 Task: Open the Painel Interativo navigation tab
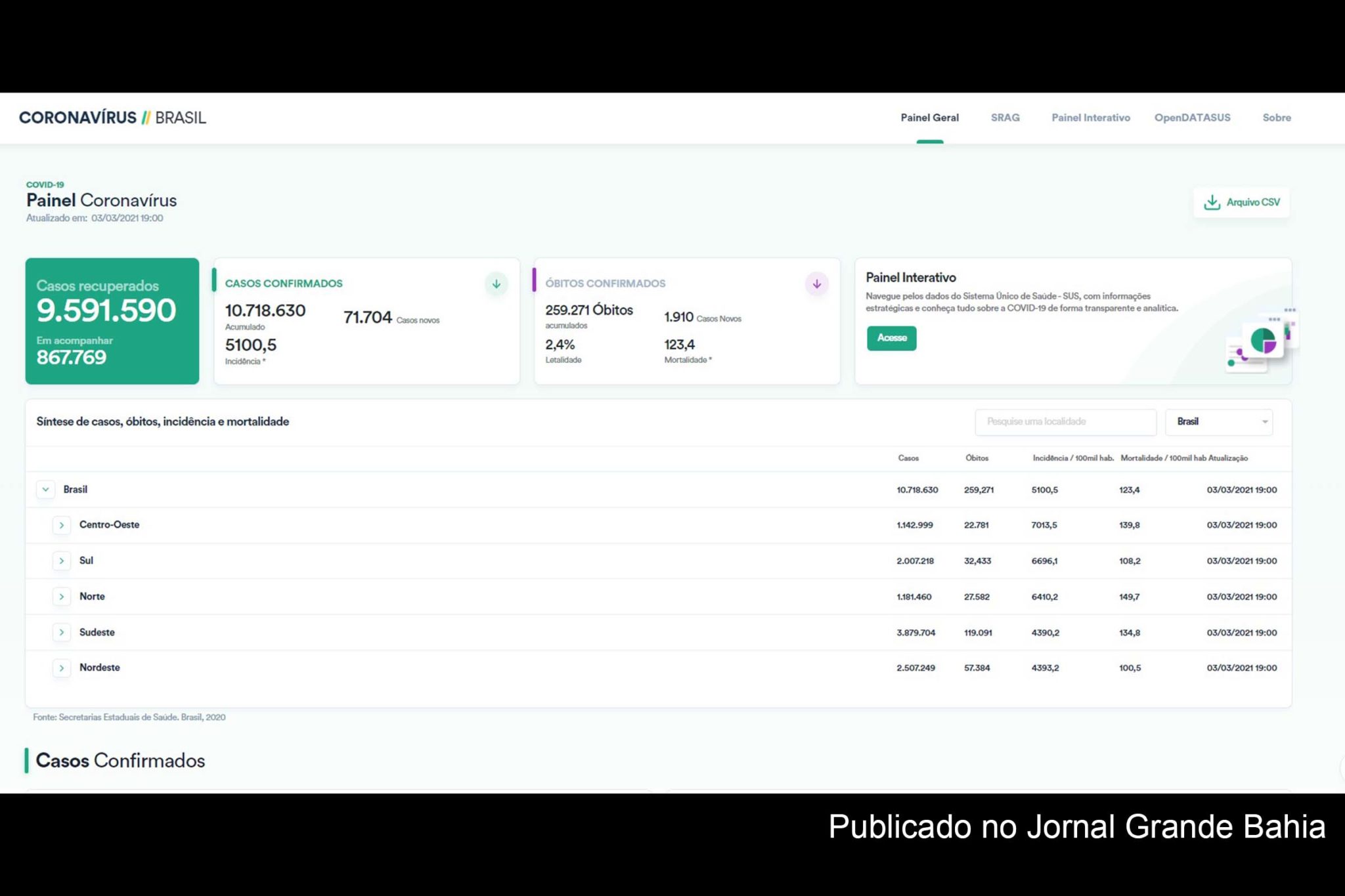tap(1090, 117)
